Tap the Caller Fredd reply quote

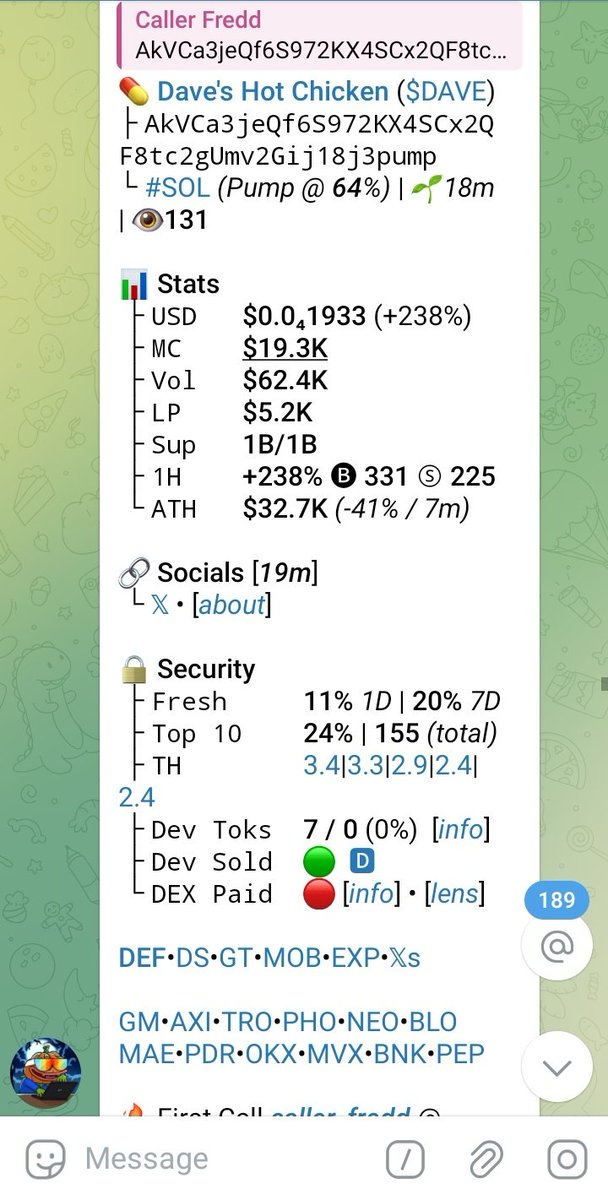[x=320, y=34]
